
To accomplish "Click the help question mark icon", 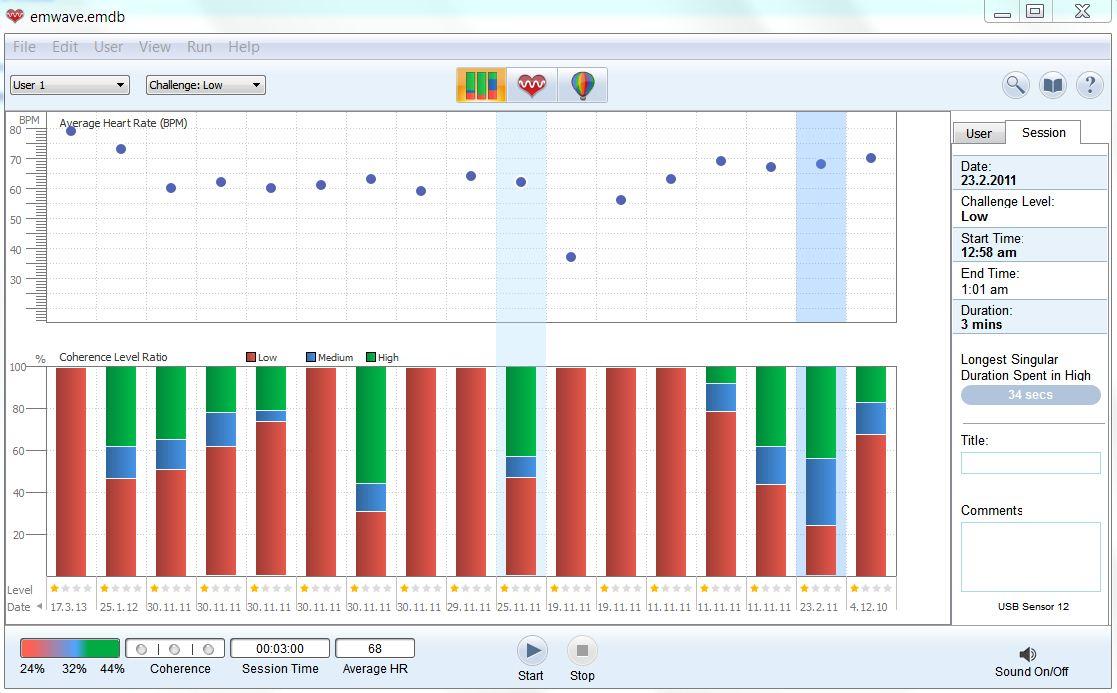I will click(1089, 85).
